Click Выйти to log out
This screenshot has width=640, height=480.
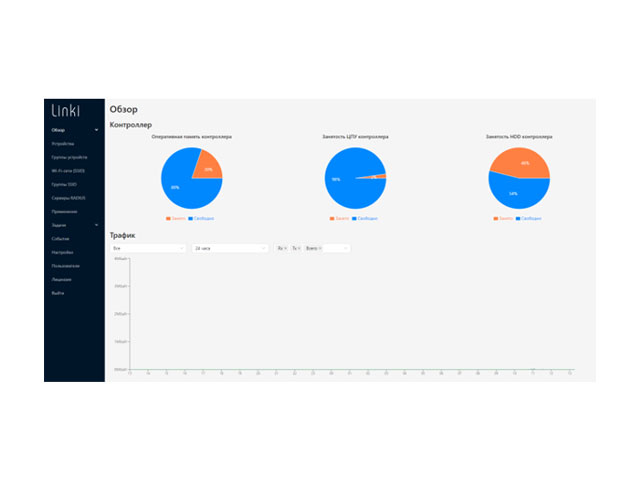(x=58, y=292)
